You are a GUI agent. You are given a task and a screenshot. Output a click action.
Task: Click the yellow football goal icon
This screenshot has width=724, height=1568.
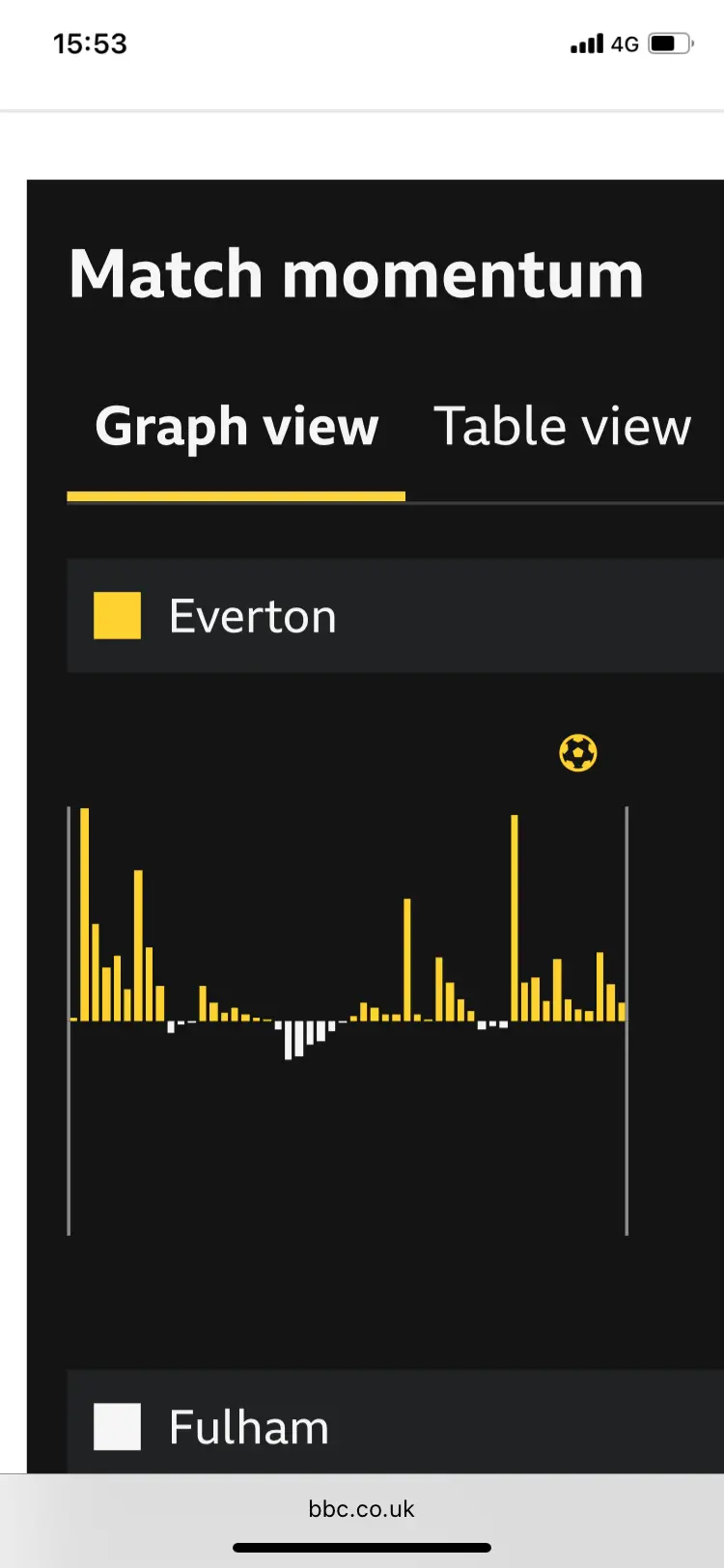pyautogui.click(x=578, y=753)
